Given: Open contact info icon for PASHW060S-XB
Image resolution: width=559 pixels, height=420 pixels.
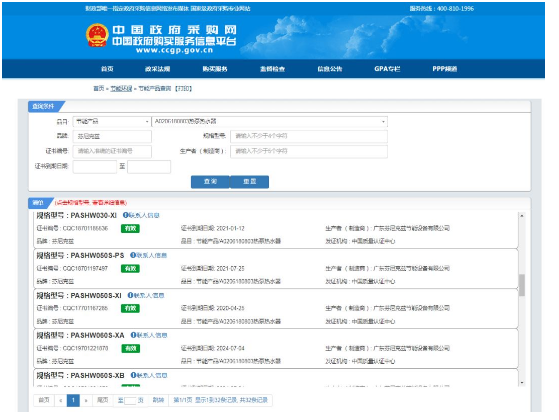Looking at the screenshot, I should (133, 375).
